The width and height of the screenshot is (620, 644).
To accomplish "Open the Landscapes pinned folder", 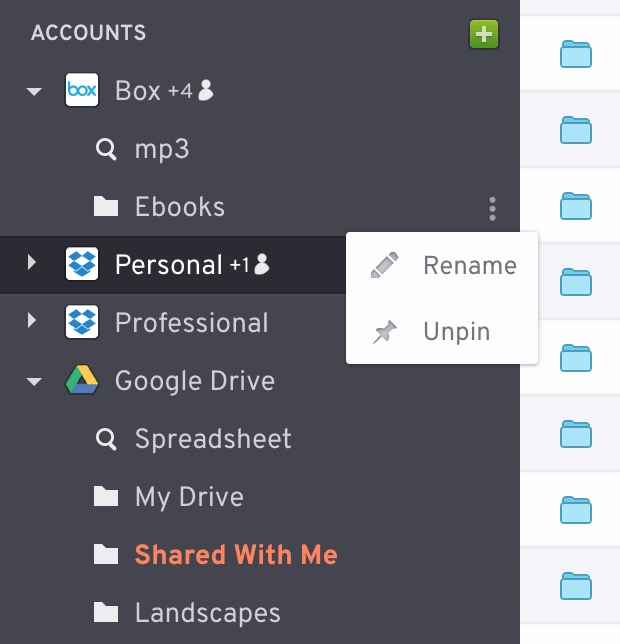I will [208, 613].
